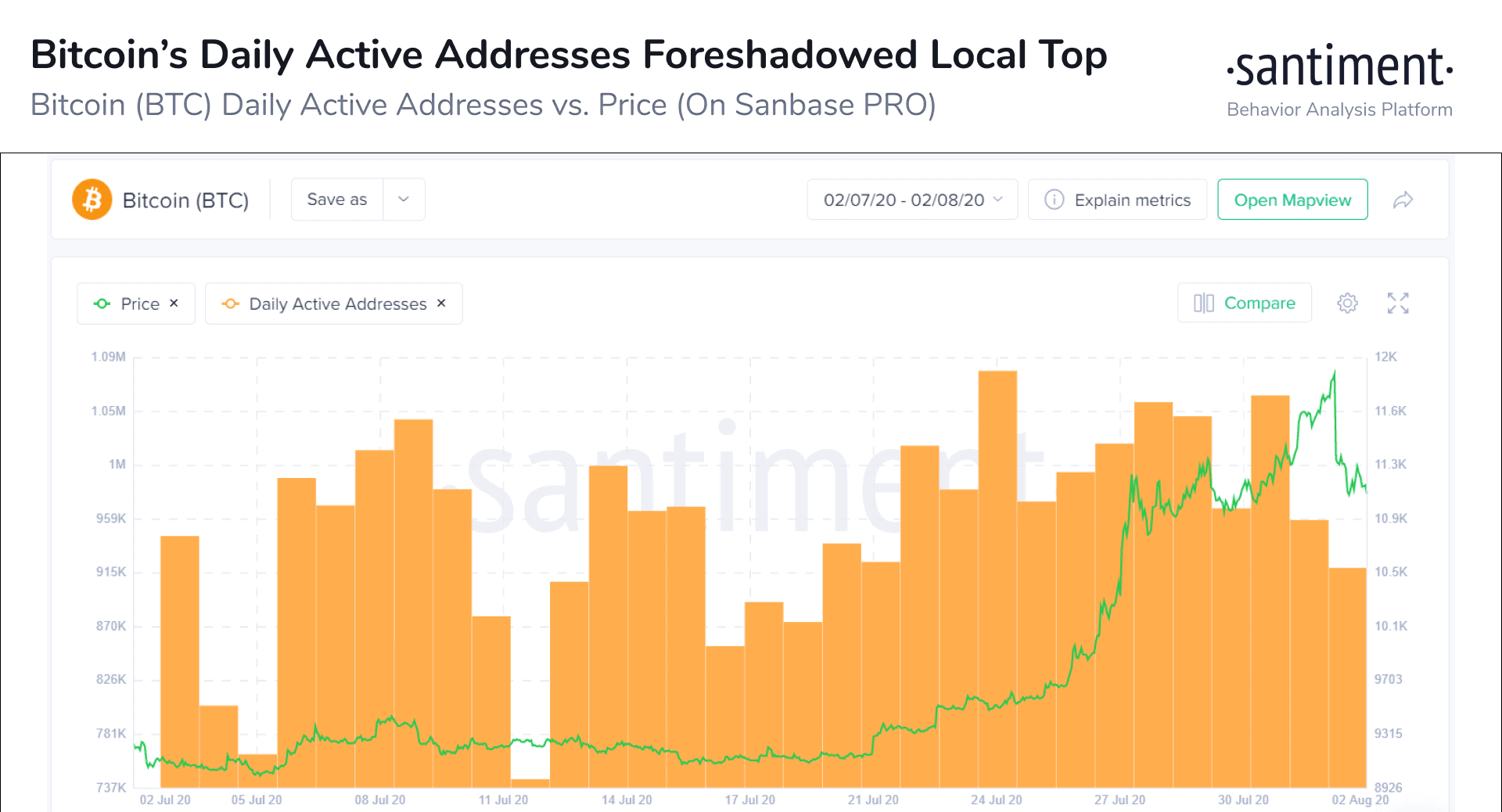
Task: Click the shortest bar after 11 Jul 20
Action: click(530, 783)
